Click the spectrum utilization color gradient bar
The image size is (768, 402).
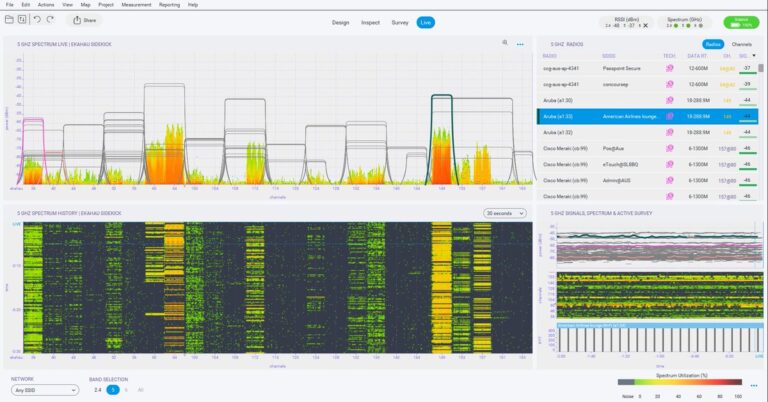click(680, 382)
